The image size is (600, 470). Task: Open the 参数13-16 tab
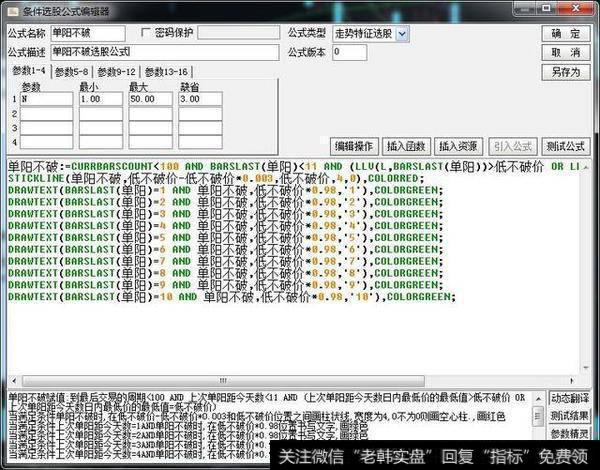(x=166, y=72)
